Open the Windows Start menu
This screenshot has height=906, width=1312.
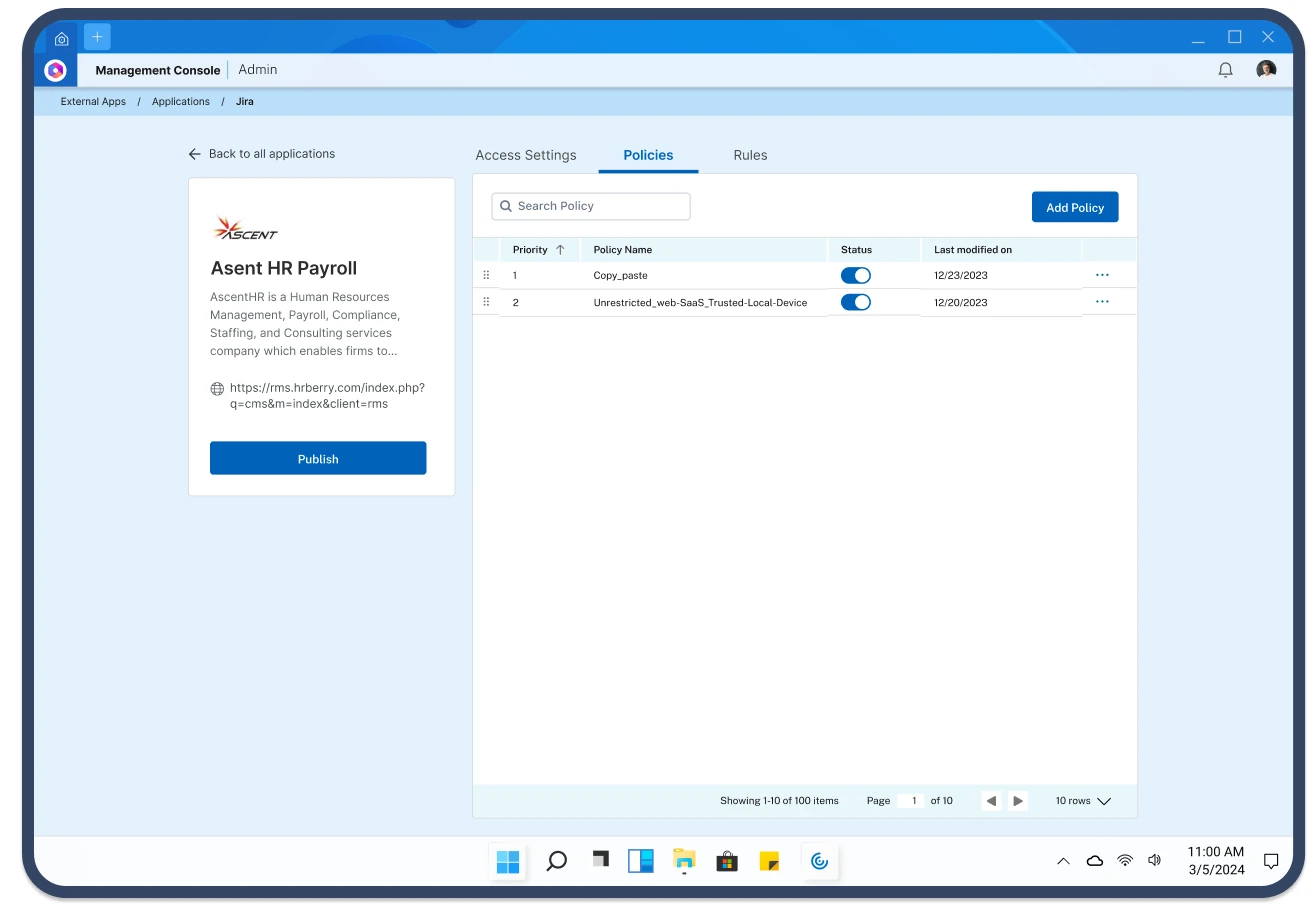pyautogui.click(x=508, y=861)
